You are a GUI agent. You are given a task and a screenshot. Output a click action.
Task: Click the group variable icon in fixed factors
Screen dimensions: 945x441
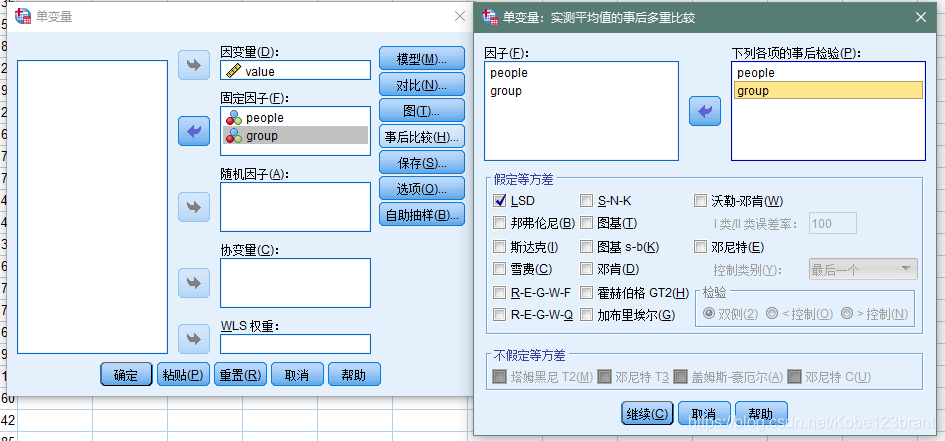(x=234, y=136)
